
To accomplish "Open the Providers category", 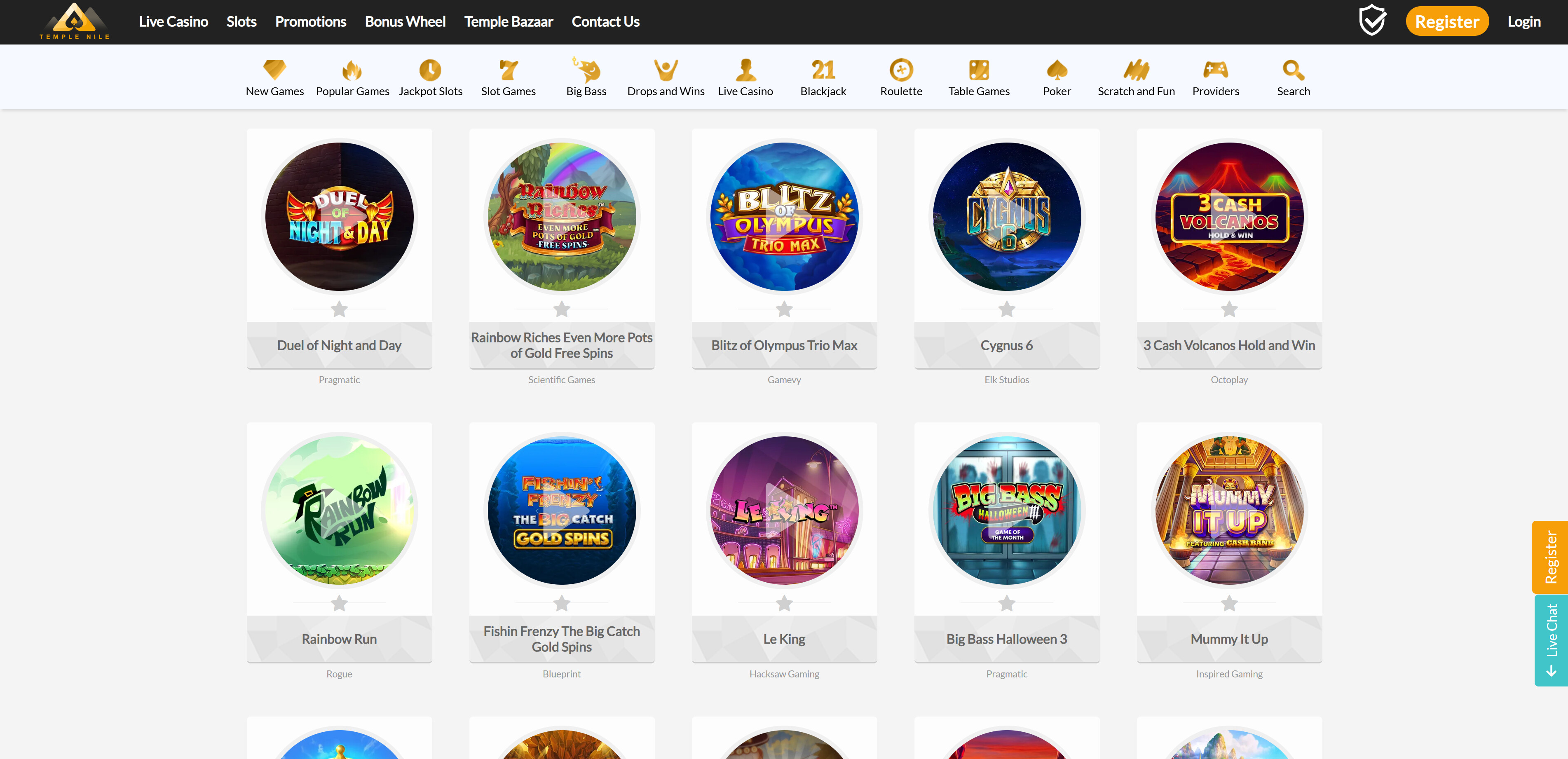I will 1216,78.
